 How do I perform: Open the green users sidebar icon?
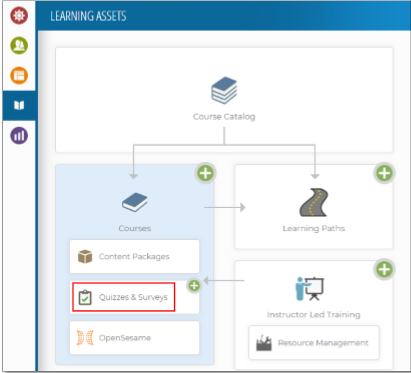coord(19,45)
